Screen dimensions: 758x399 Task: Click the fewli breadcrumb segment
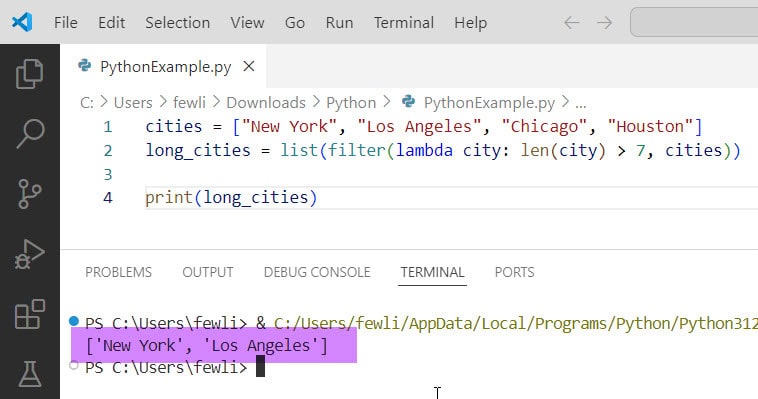(x=190, y=103)
